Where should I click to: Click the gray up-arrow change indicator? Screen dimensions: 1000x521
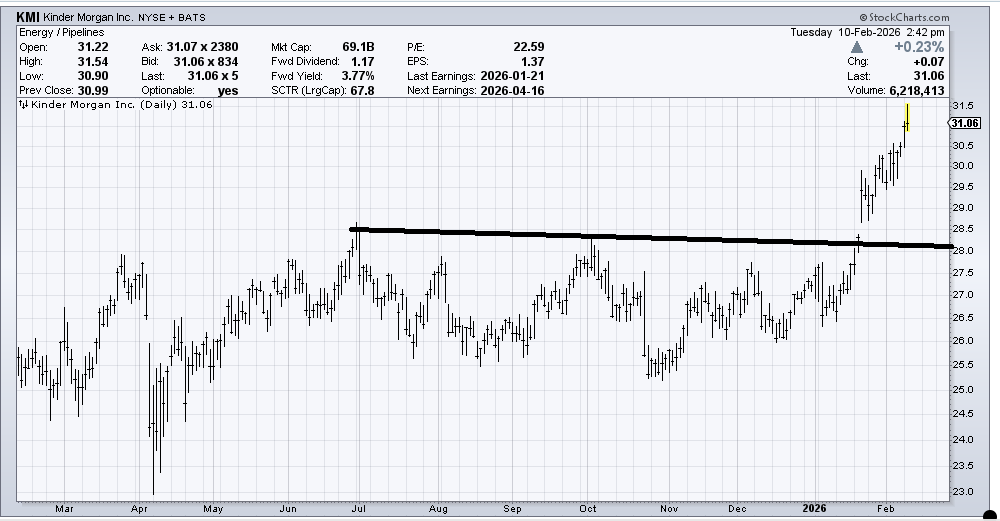coord(857,46)
